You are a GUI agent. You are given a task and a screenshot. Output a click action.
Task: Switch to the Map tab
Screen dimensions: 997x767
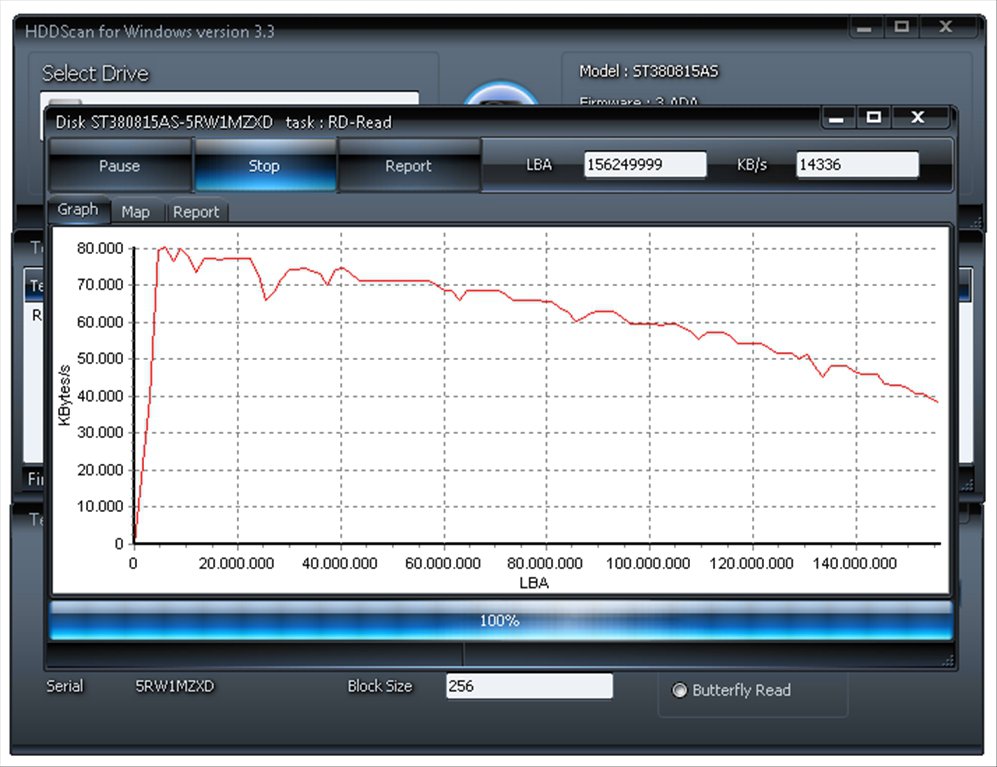[x=136, y=211]
